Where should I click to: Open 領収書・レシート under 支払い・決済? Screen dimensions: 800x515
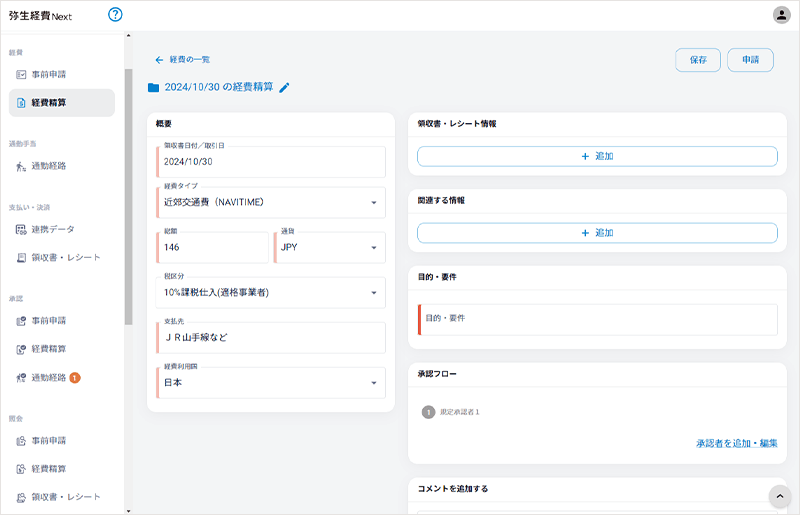(65, 258)
